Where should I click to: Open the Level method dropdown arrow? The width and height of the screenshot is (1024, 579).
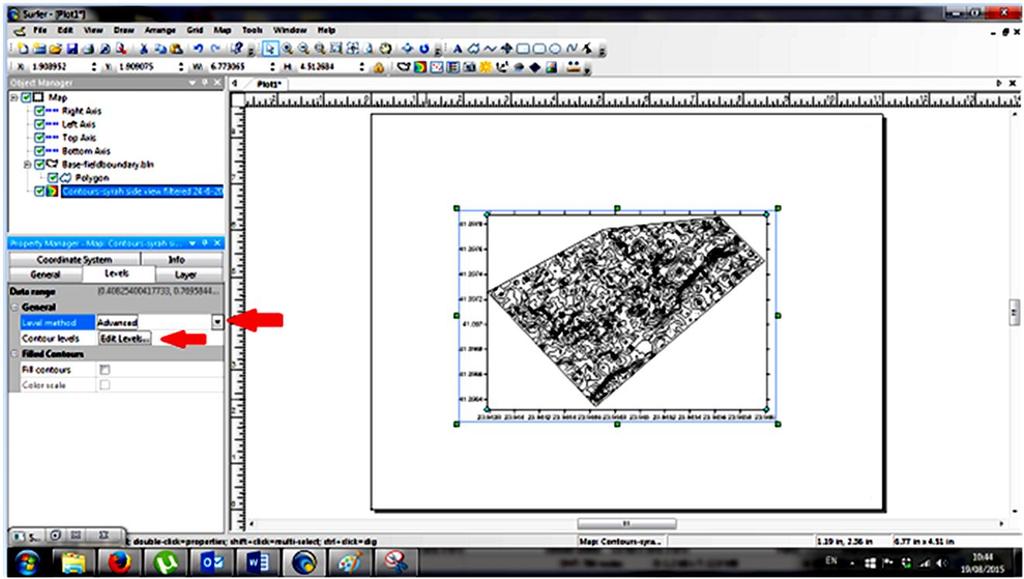(217, 322)
